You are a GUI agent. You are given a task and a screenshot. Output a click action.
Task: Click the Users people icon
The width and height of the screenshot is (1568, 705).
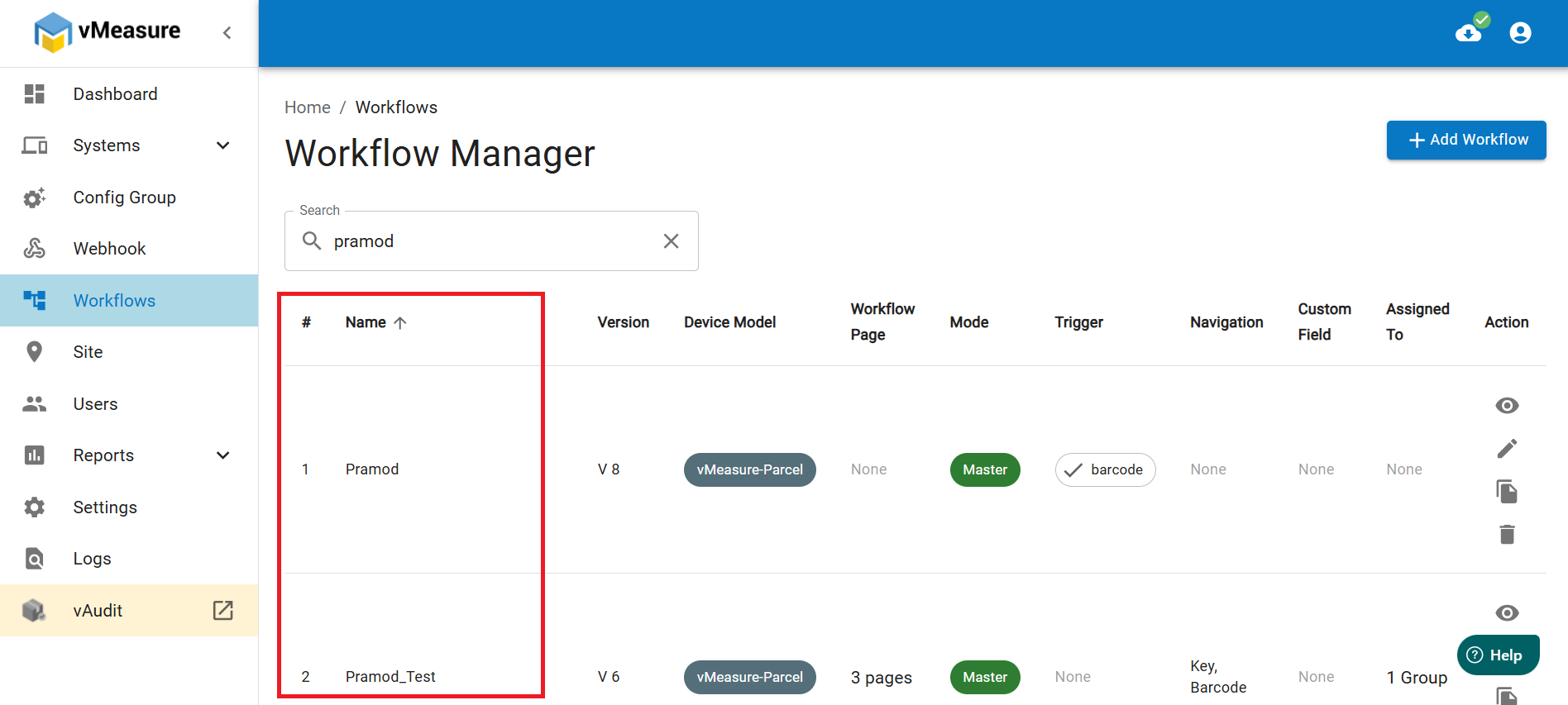click(34, 403)
